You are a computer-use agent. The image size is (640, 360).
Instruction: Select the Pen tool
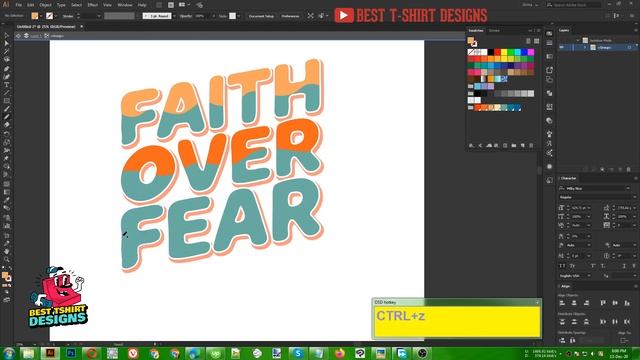(x=7, y=69)
